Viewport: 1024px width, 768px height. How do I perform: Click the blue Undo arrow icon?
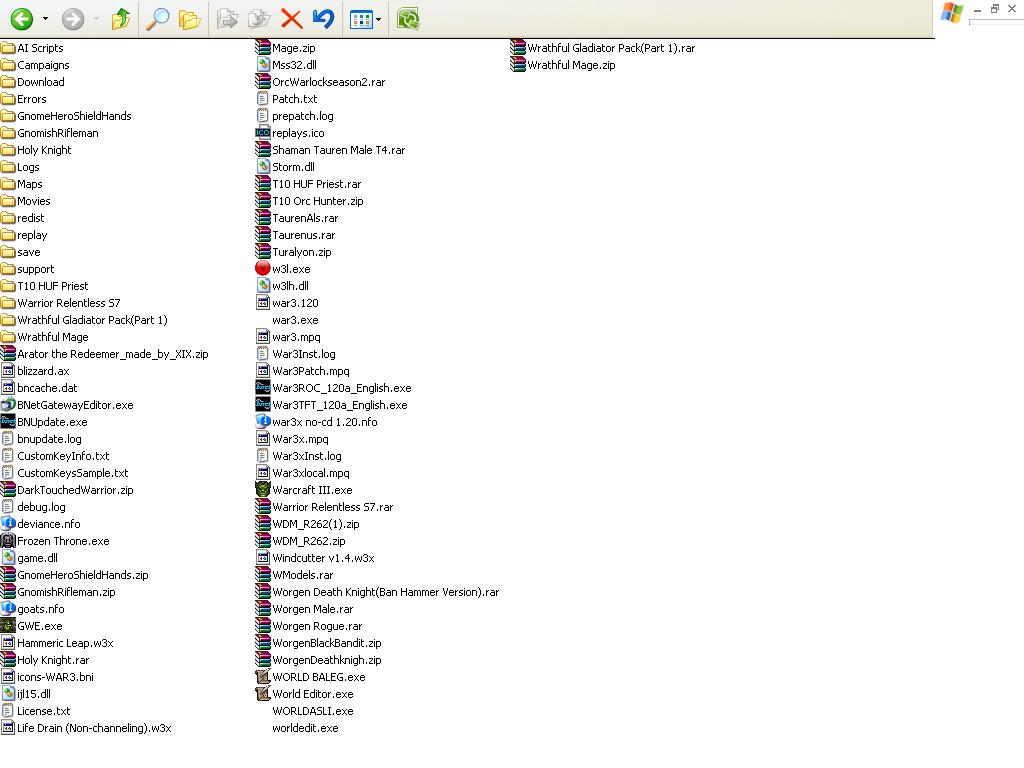click(x=323, y=19)
